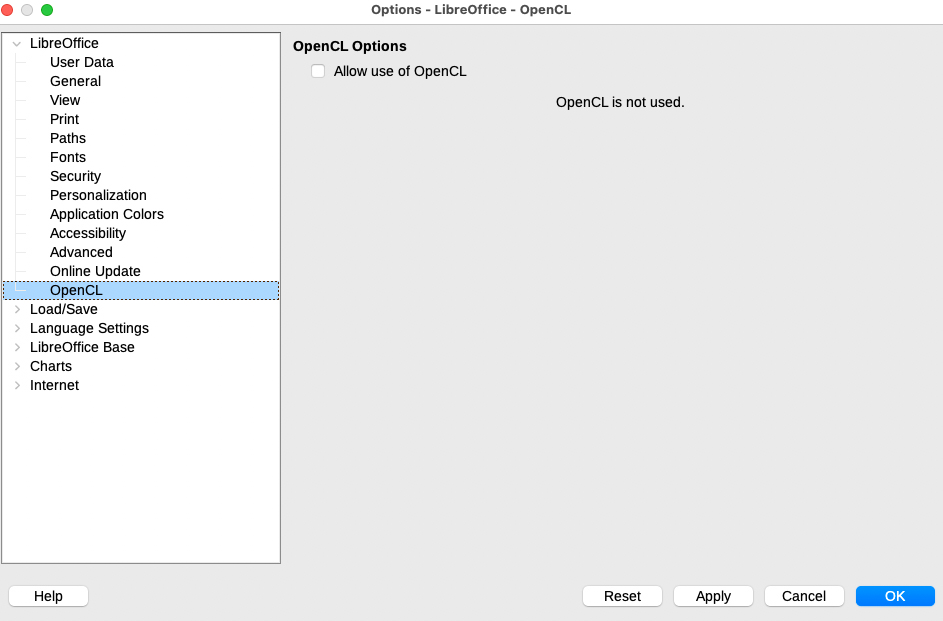This screenshot has width=943, height=621.
Task: Select the Load/Save label in the tree
Action: [64, 309]
